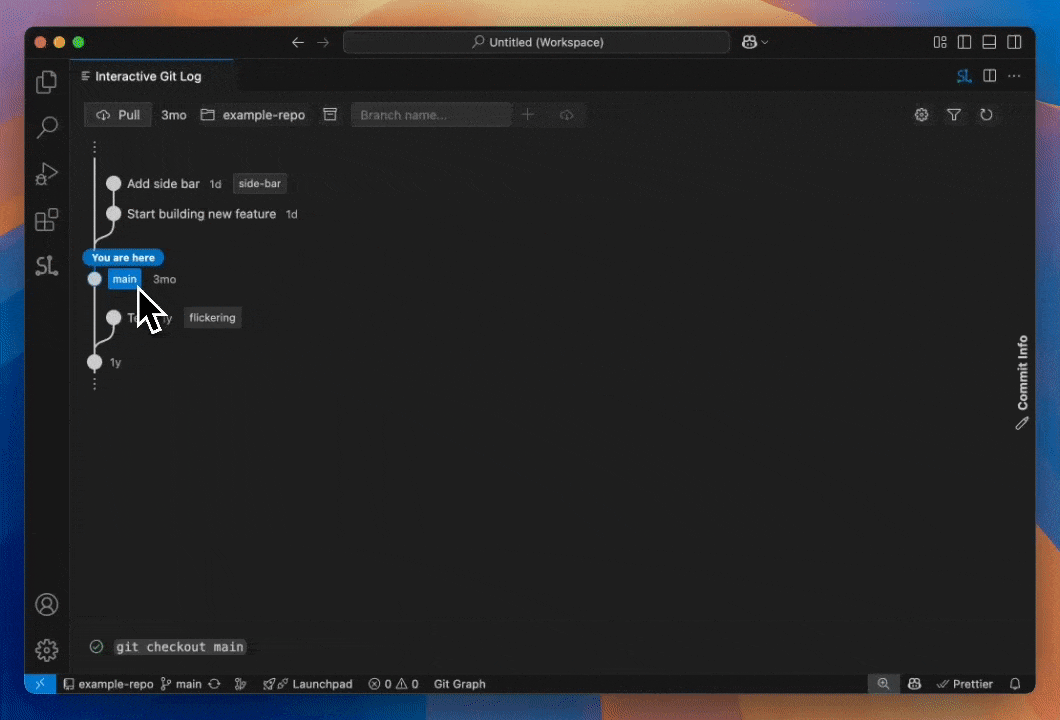
Task: Open the filter funnel icon
Action: coord(954,115)
